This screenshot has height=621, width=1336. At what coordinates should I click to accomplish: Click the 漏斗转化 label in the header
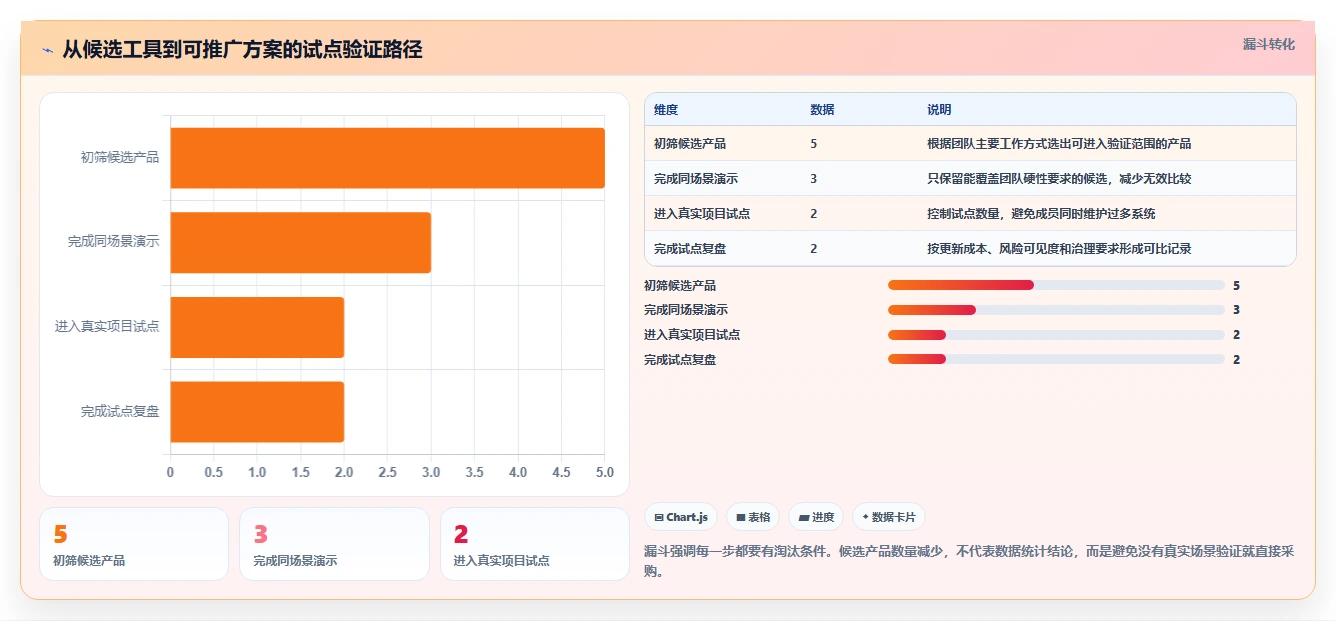click(x=1269, y=45)
